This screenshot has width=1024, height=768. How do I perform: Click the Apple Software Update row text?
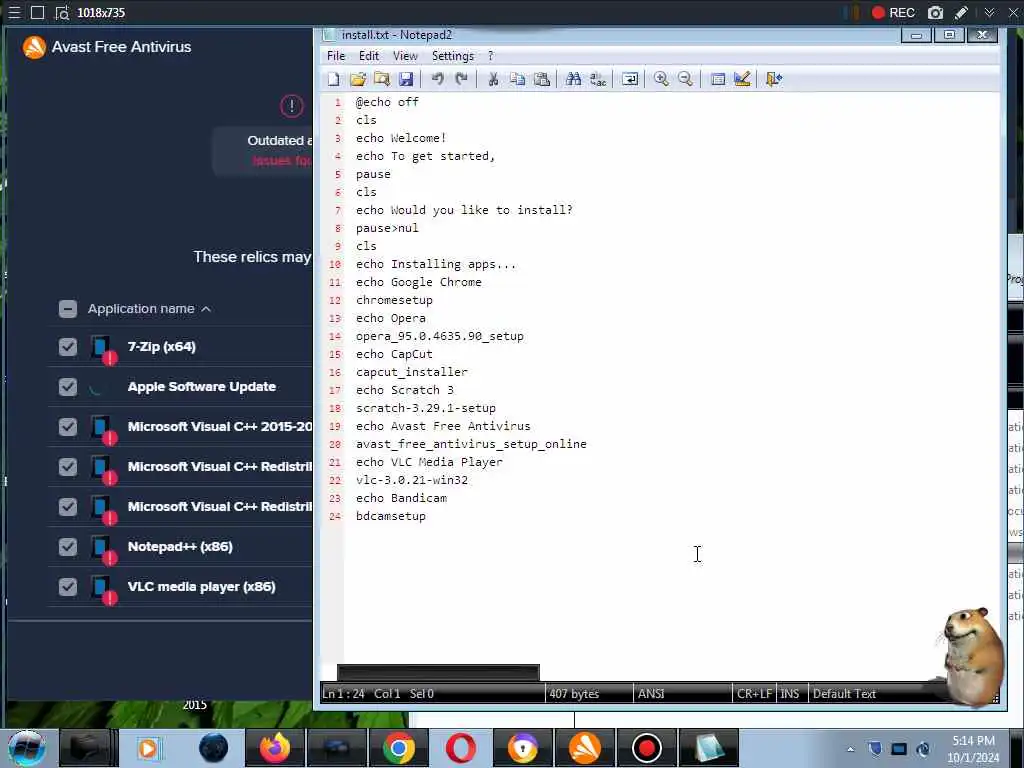(202, 387)
